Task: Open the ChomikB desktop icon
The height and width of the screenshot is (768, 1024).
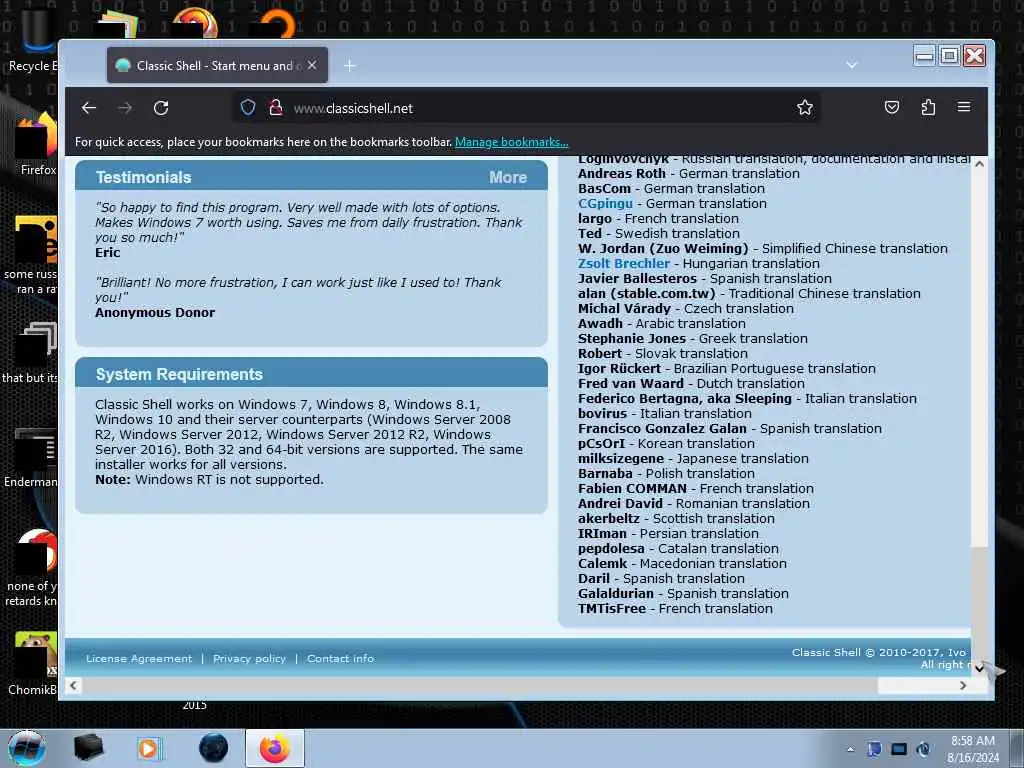Action: (33, 663)
